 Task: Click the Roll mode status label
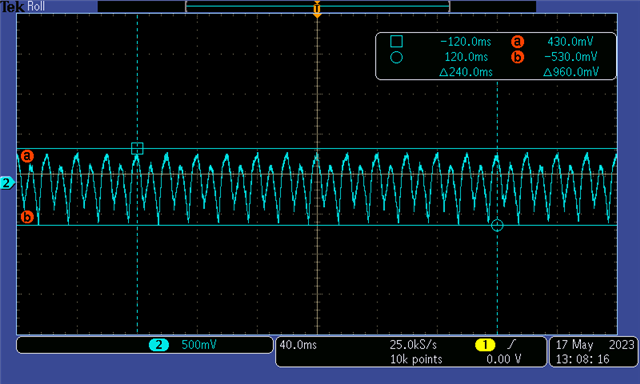pos(36,6)
